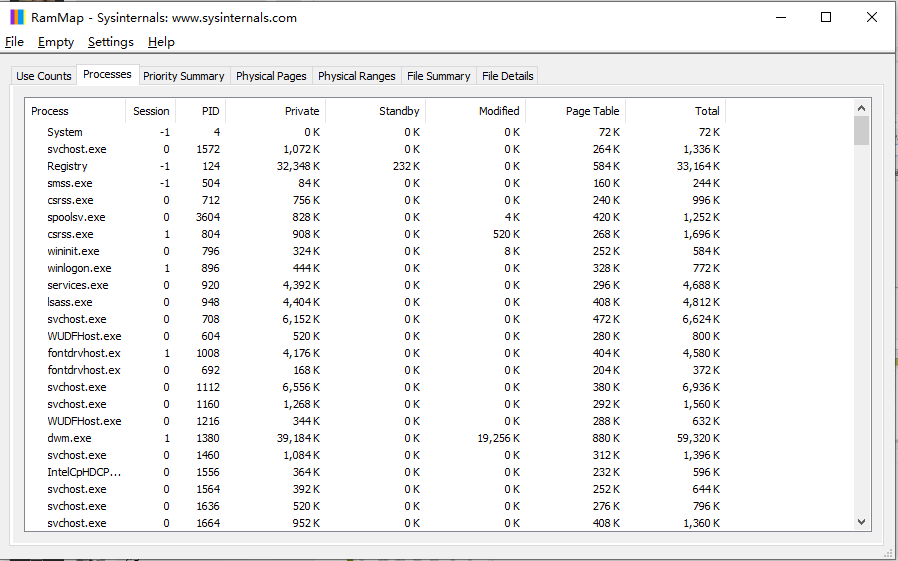Open the Help menu
The image size is (898, 561).
(161, 42)
